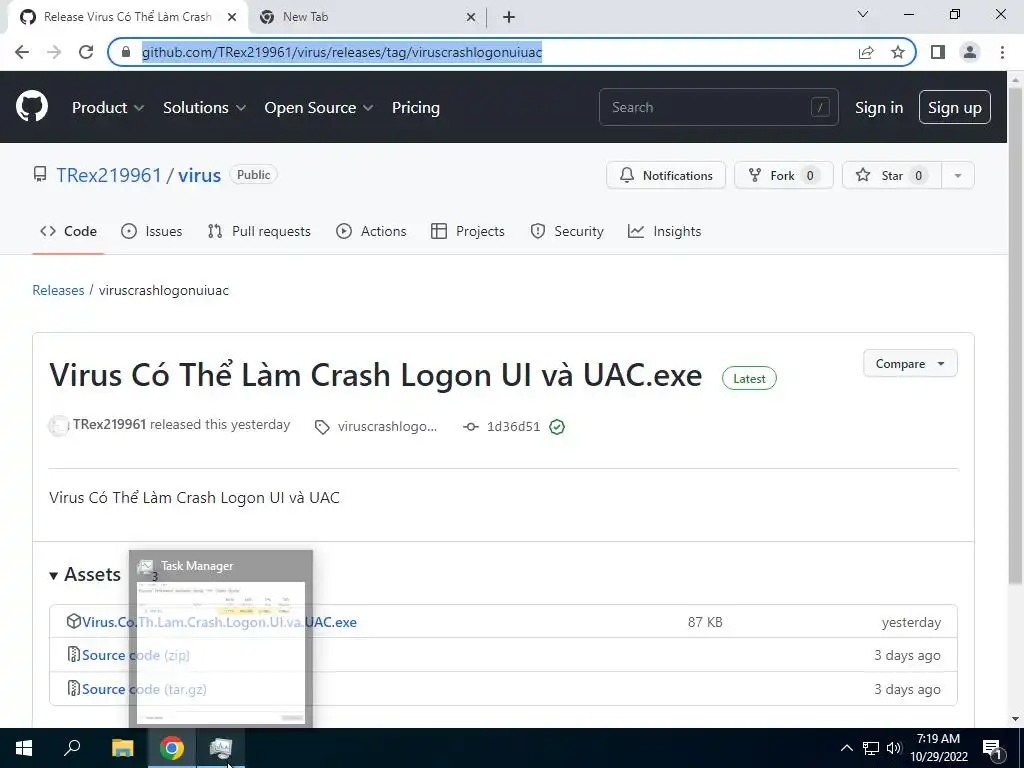Open the Windows Start menu
Screen dimensions: 1024x768
pyautogui.click(x=24, y=748)
